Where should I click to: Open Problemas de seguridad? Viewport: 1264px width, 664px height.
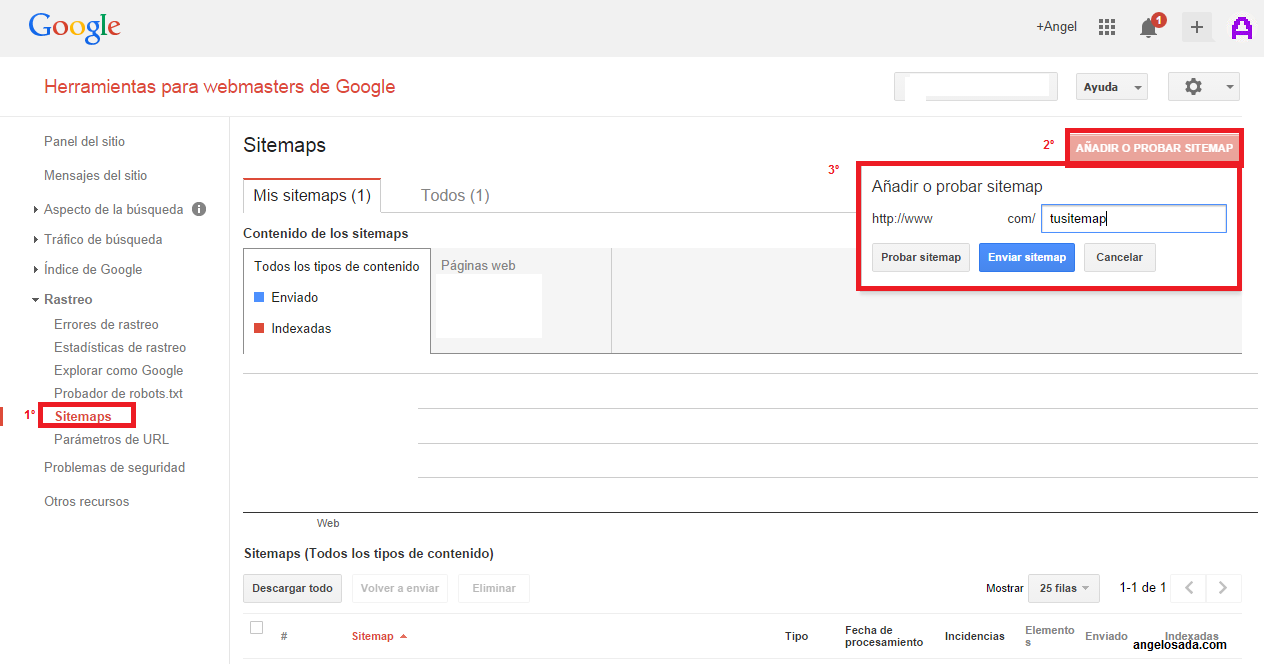point(114,467)
